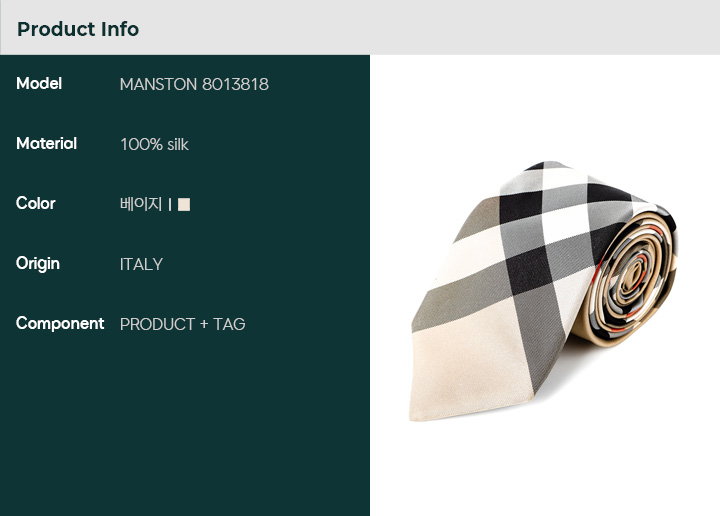The height and width of the screenshot is (516, 720).
Task: Select the Korean beige color name text
Action: [141, 204]
